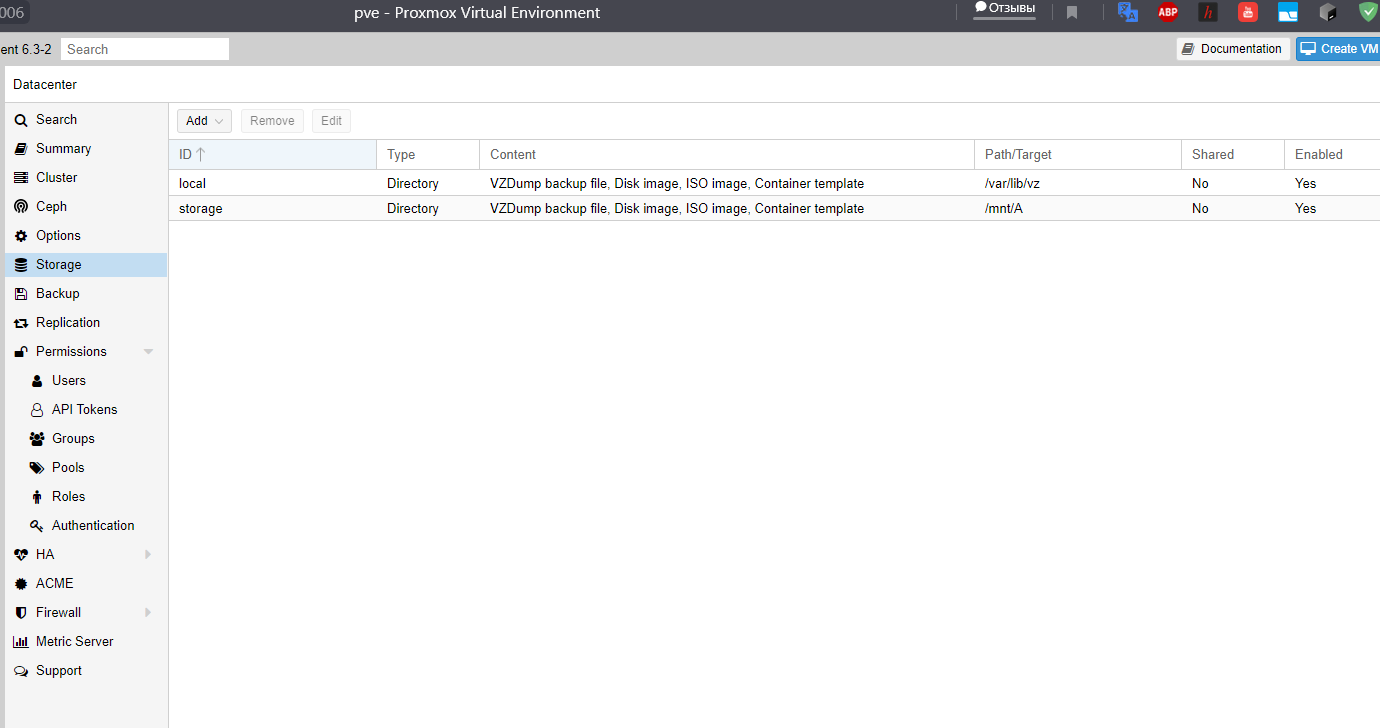Click the Users person icon
The width and height of the screenshot is (1380, 728).
(x=37, y=381)
